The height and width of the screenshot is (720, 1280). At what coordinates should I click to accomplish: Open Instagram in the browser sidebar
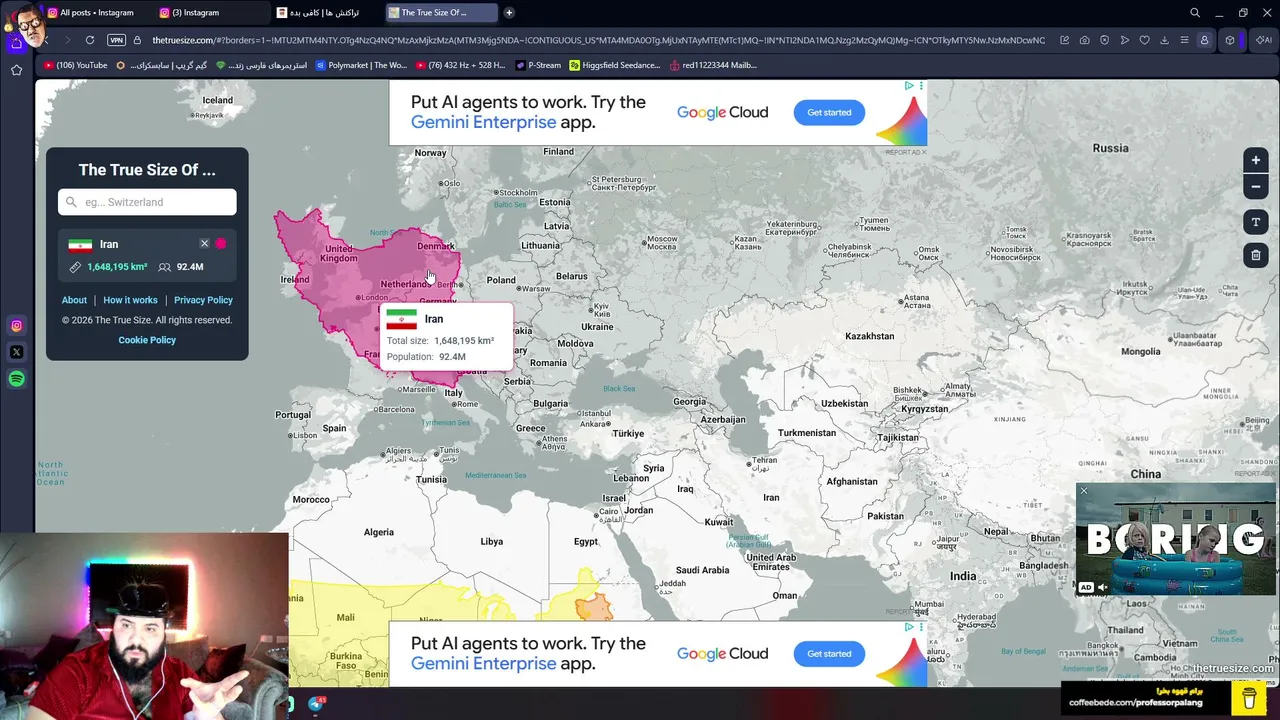tap(17, 326)
